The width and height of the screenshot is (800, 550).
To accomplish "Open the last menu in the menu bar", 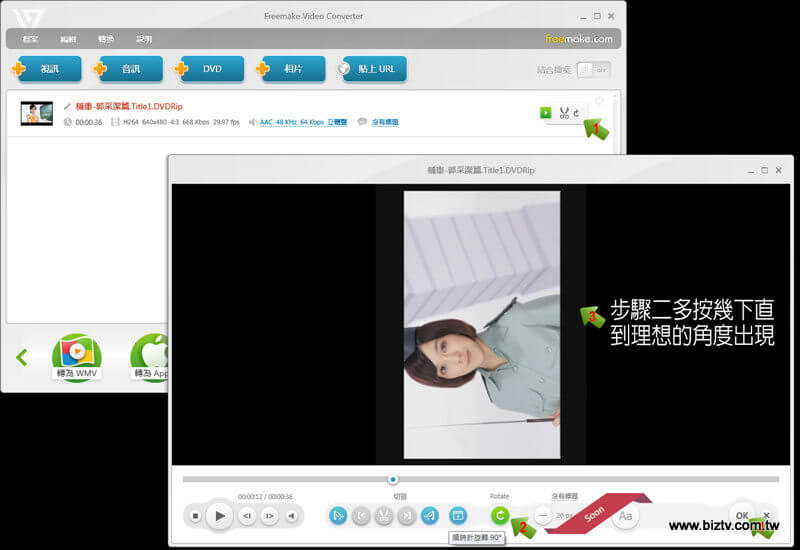I will point(144,39).
